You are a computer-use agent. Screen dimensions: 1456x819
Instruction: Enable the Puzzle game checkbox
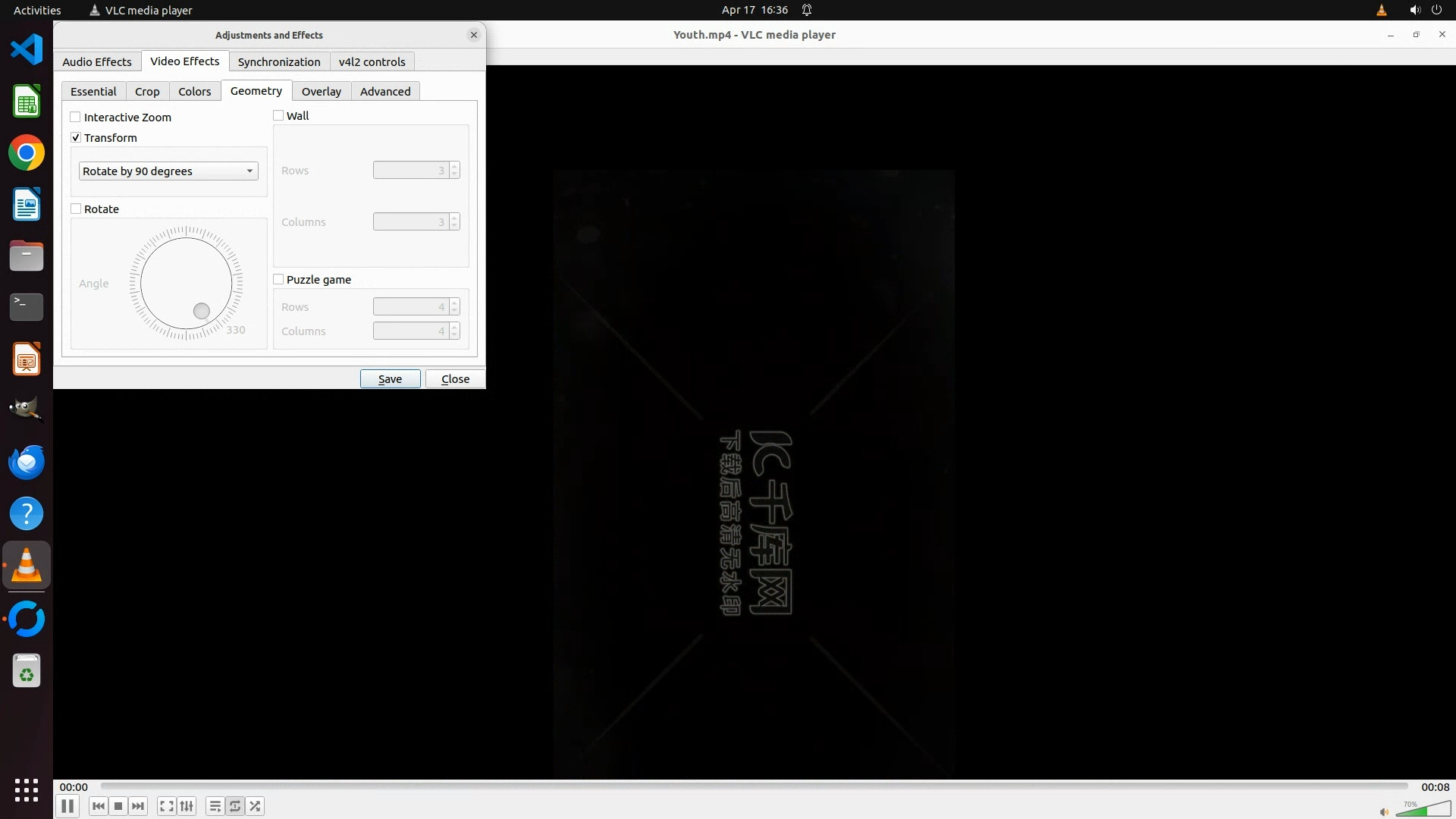click(278, 280)
